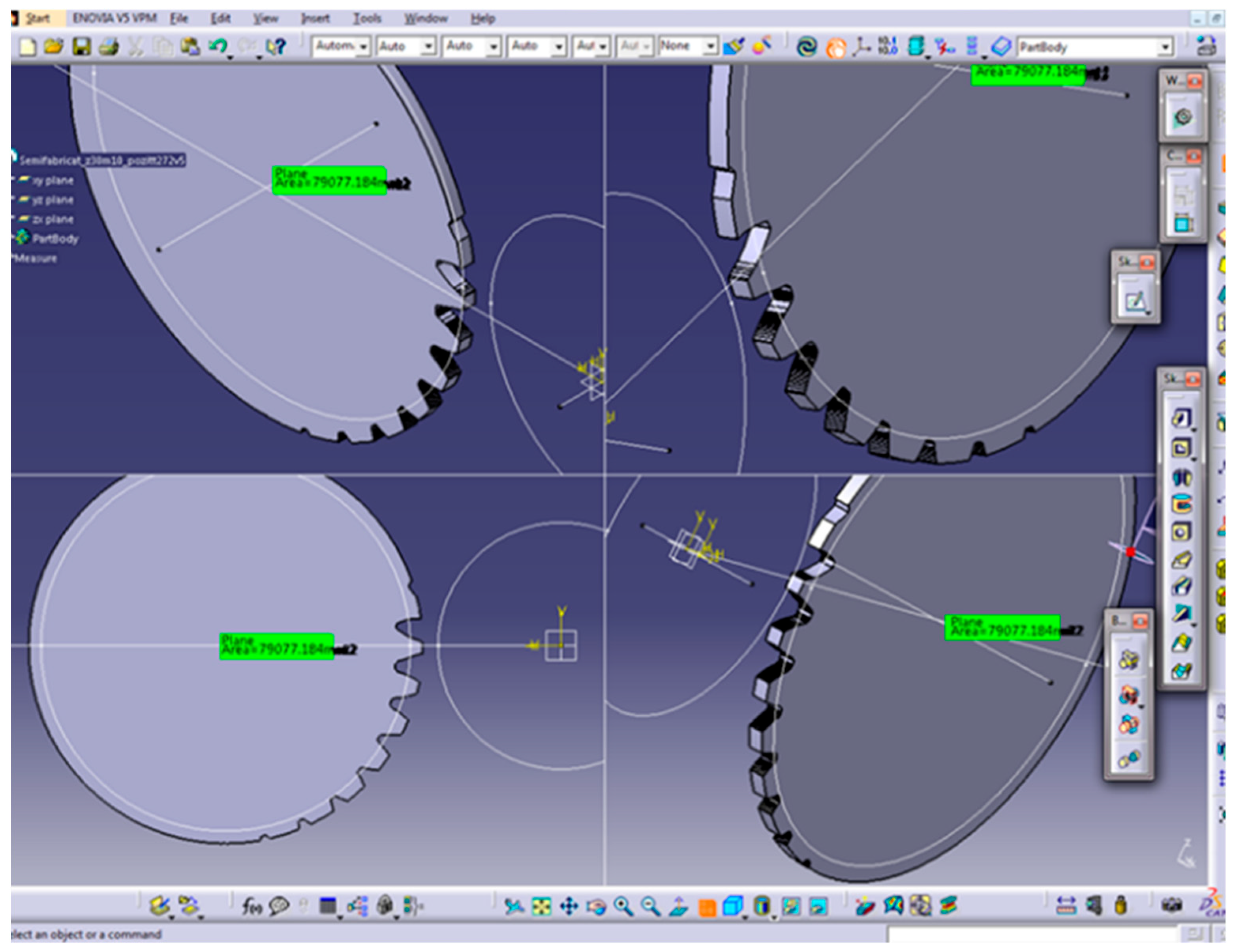1235x952 pixels.
Task: Click the Capture camera icon
Action: 1171,906
